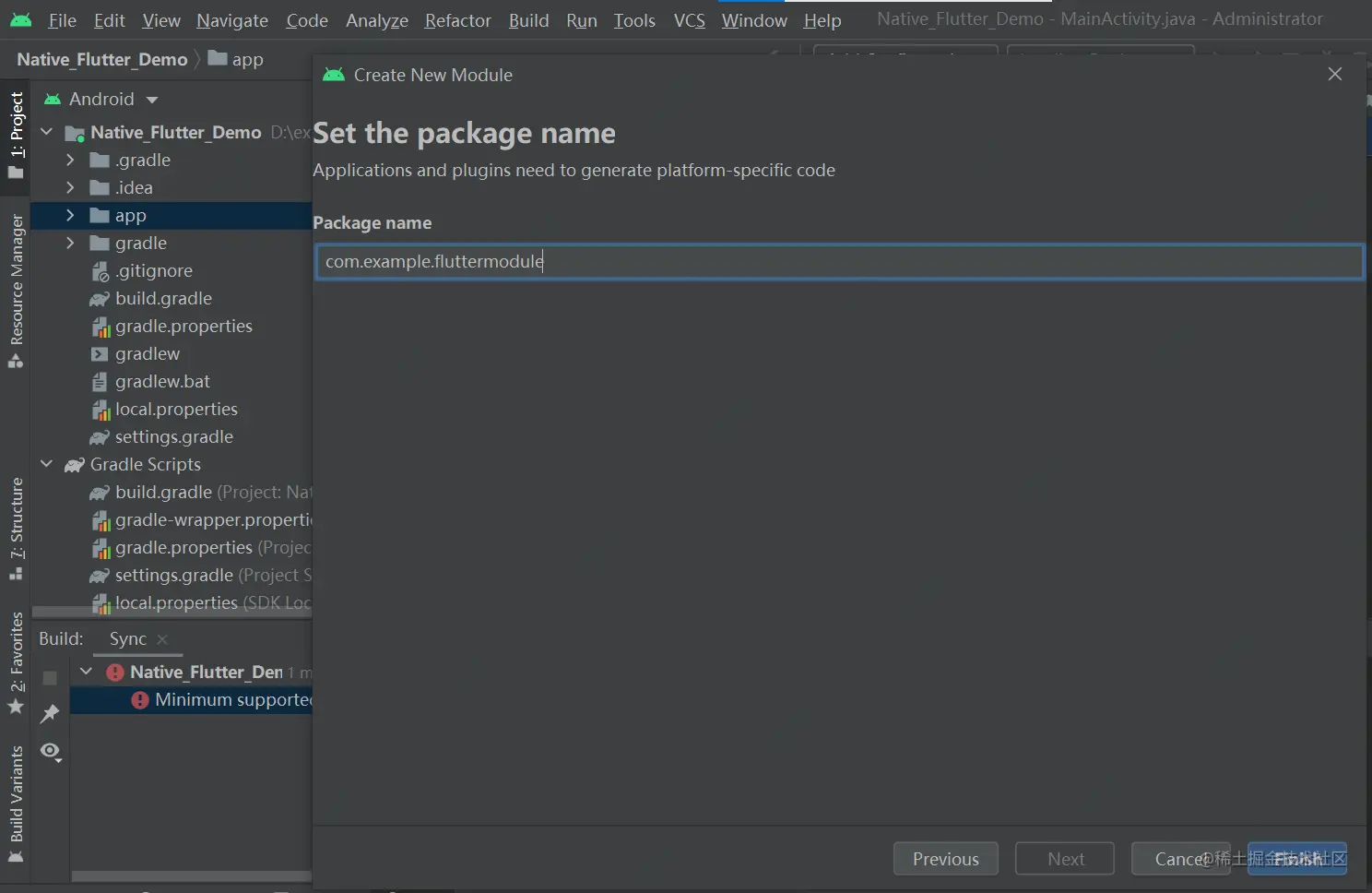Image resolution: width=1372 pixels, height=893 pixels.
Task: Open the Analyze menu
Action: tap(377, 20)
